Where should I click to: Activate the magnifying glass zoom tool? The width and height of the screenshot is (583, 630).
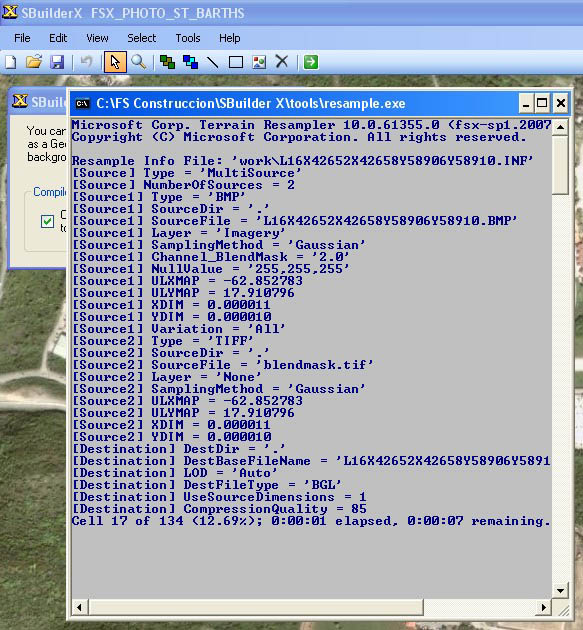tap(139, 62)
